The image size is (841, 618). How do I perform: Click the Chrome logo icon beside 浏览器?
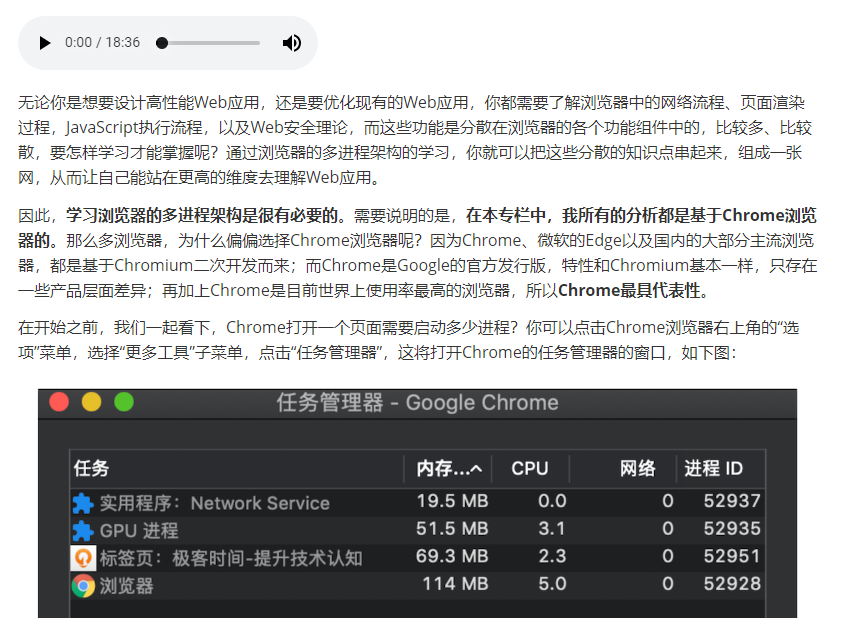point(83,585)
